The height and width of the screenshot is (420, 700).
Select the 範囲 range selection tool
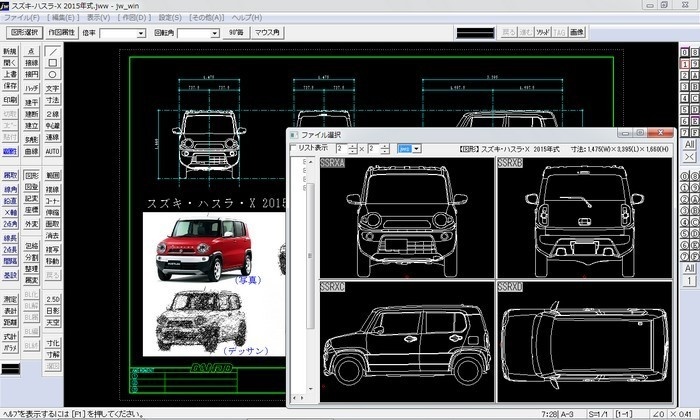tap(53, 175)
